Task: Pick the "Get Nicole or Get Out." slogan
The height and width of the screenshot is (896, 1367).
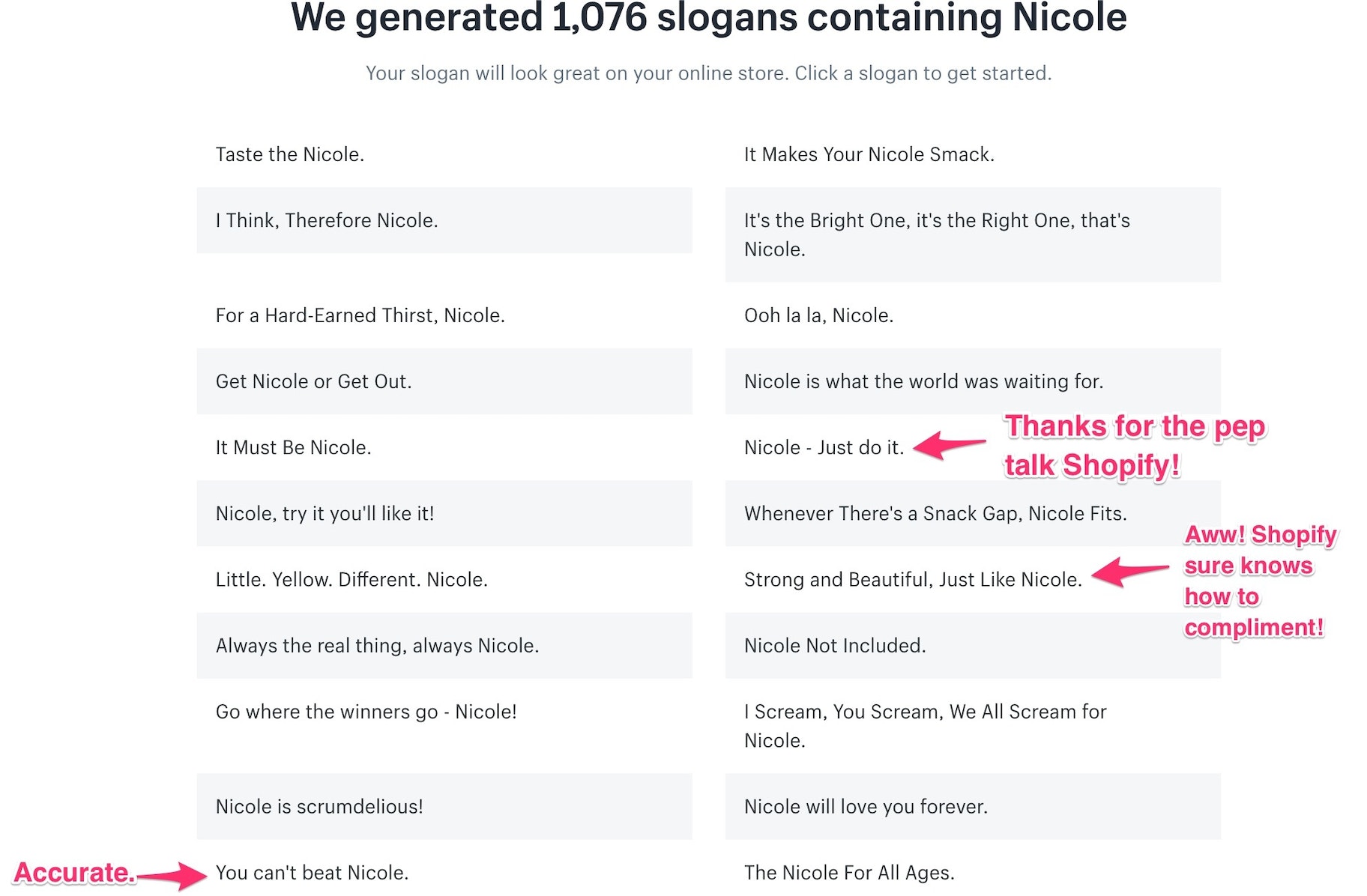Action: coord(313,381)
